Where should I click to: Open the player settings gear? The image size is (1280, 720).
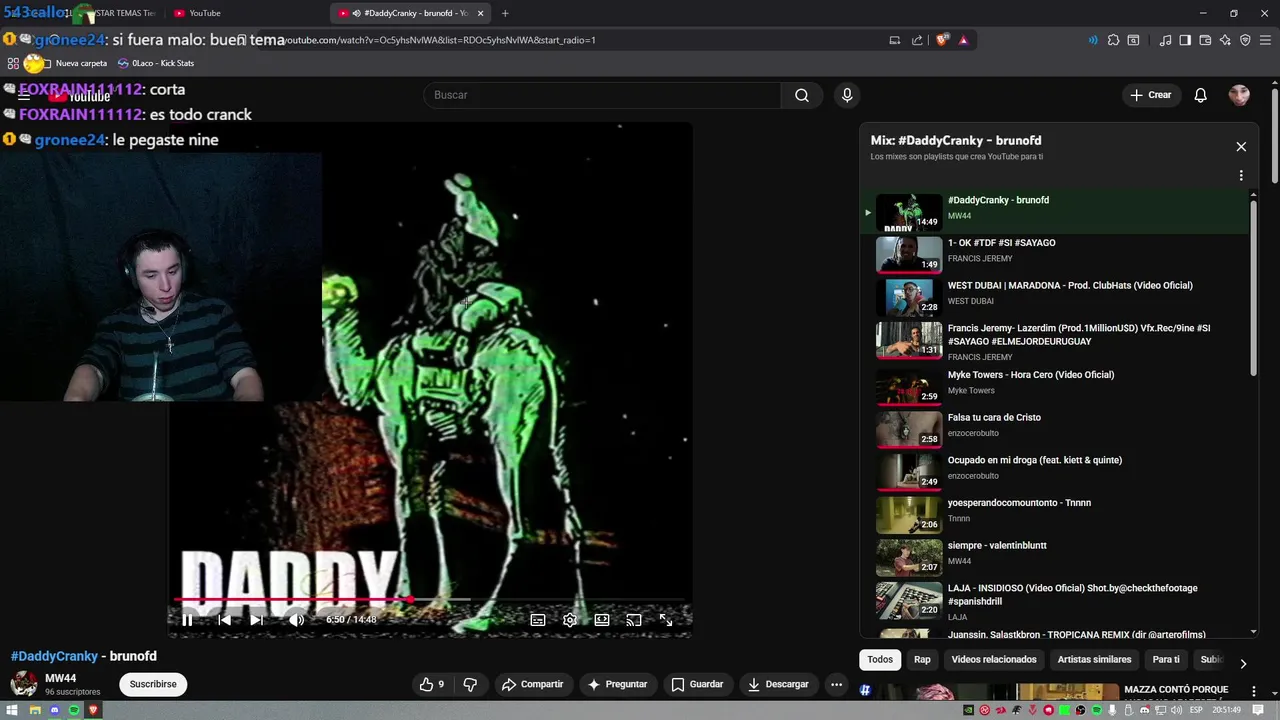point(570,620)
